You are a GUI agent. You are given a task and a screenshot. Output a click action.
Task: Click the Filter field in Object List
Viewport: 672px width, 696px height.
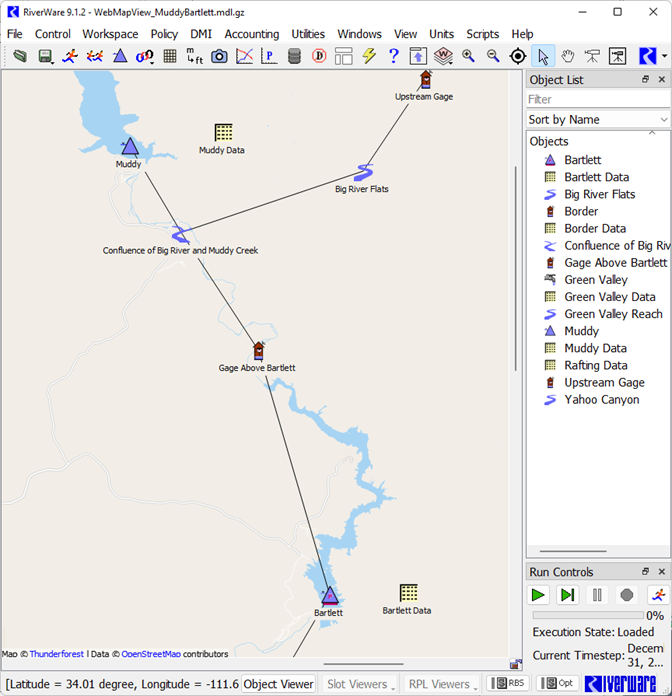click(597, 99)
